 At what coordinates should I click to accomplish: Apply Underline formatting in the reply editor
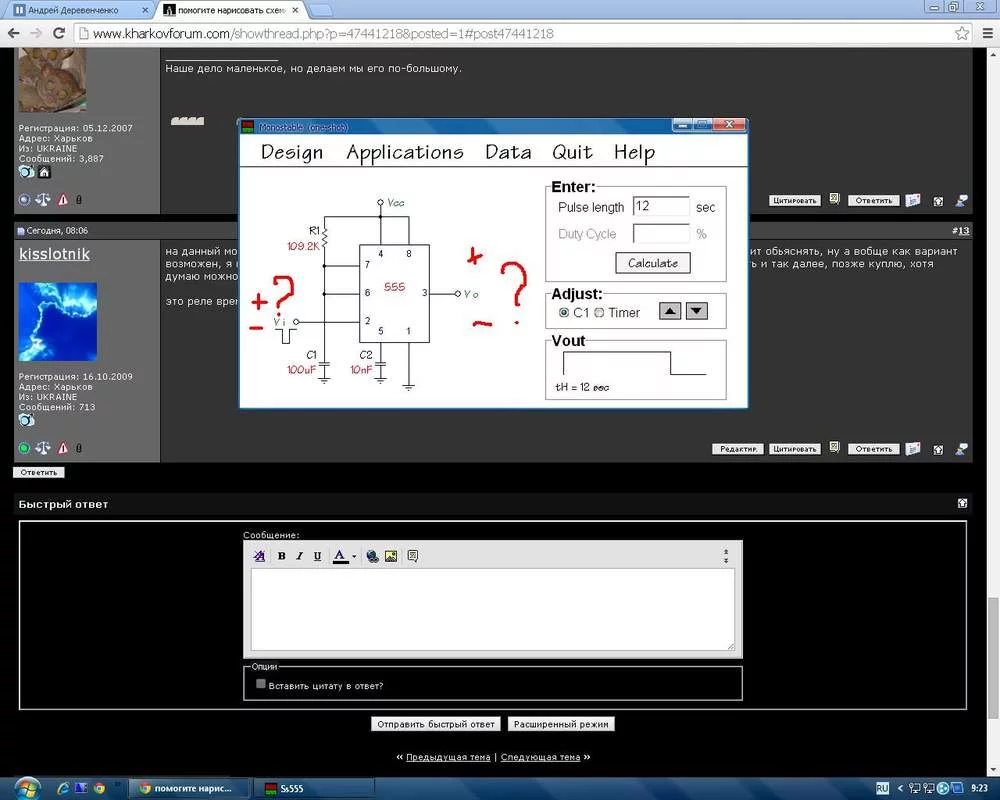[318, 556]
